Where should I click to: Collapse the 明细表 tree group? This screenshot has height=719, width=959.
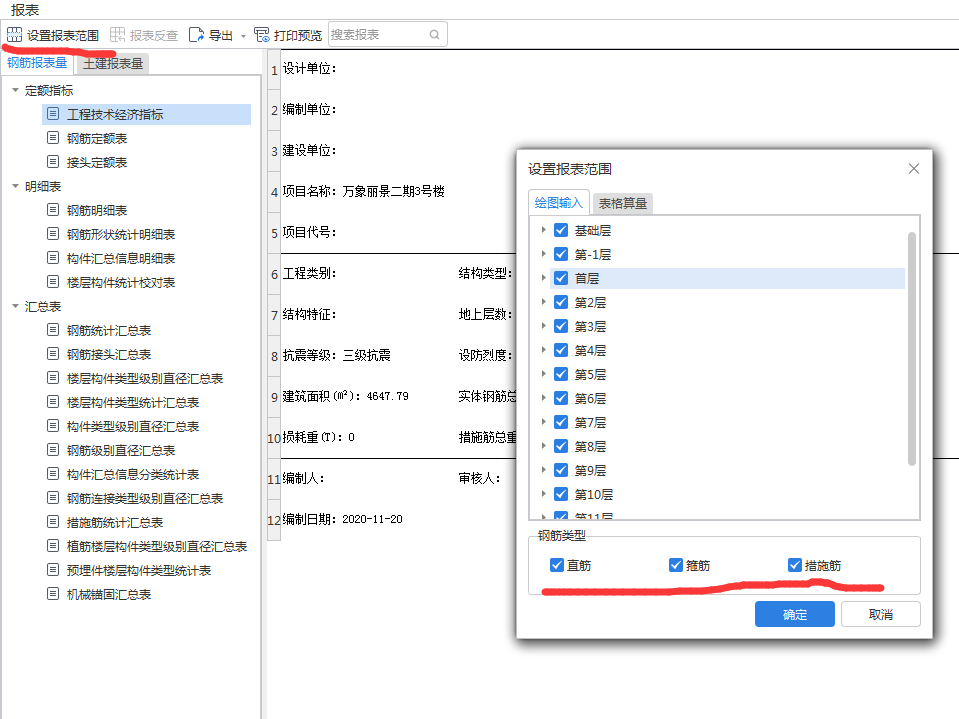point(15,186)
